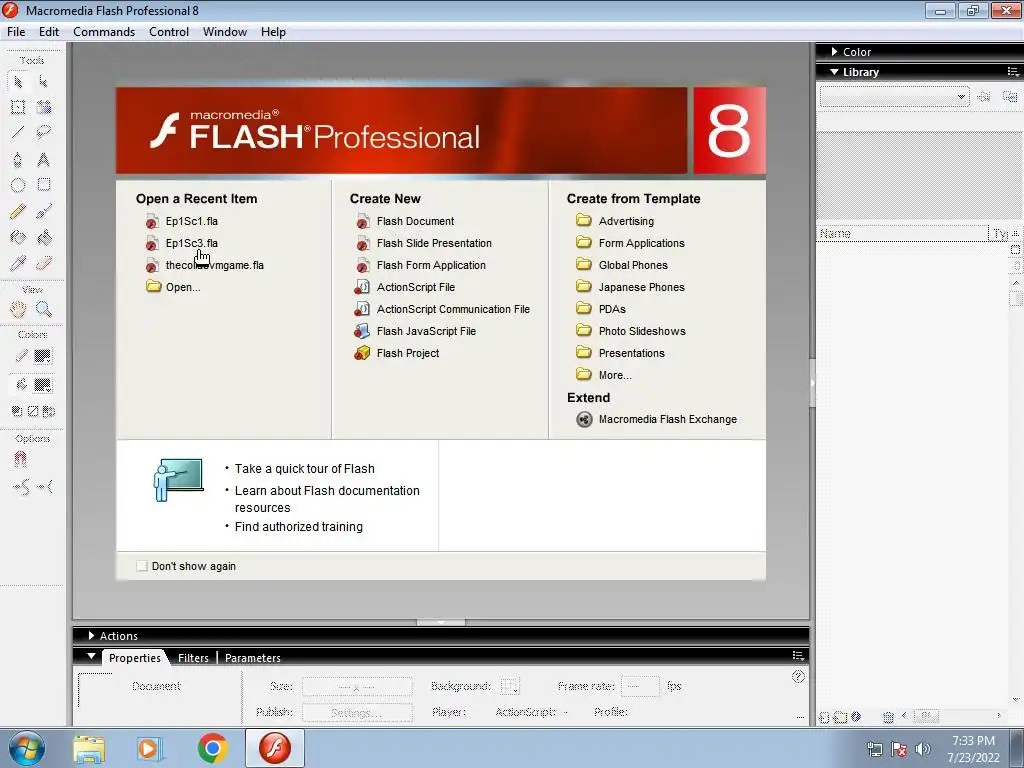Select the Brush tool

click(44, 211)
